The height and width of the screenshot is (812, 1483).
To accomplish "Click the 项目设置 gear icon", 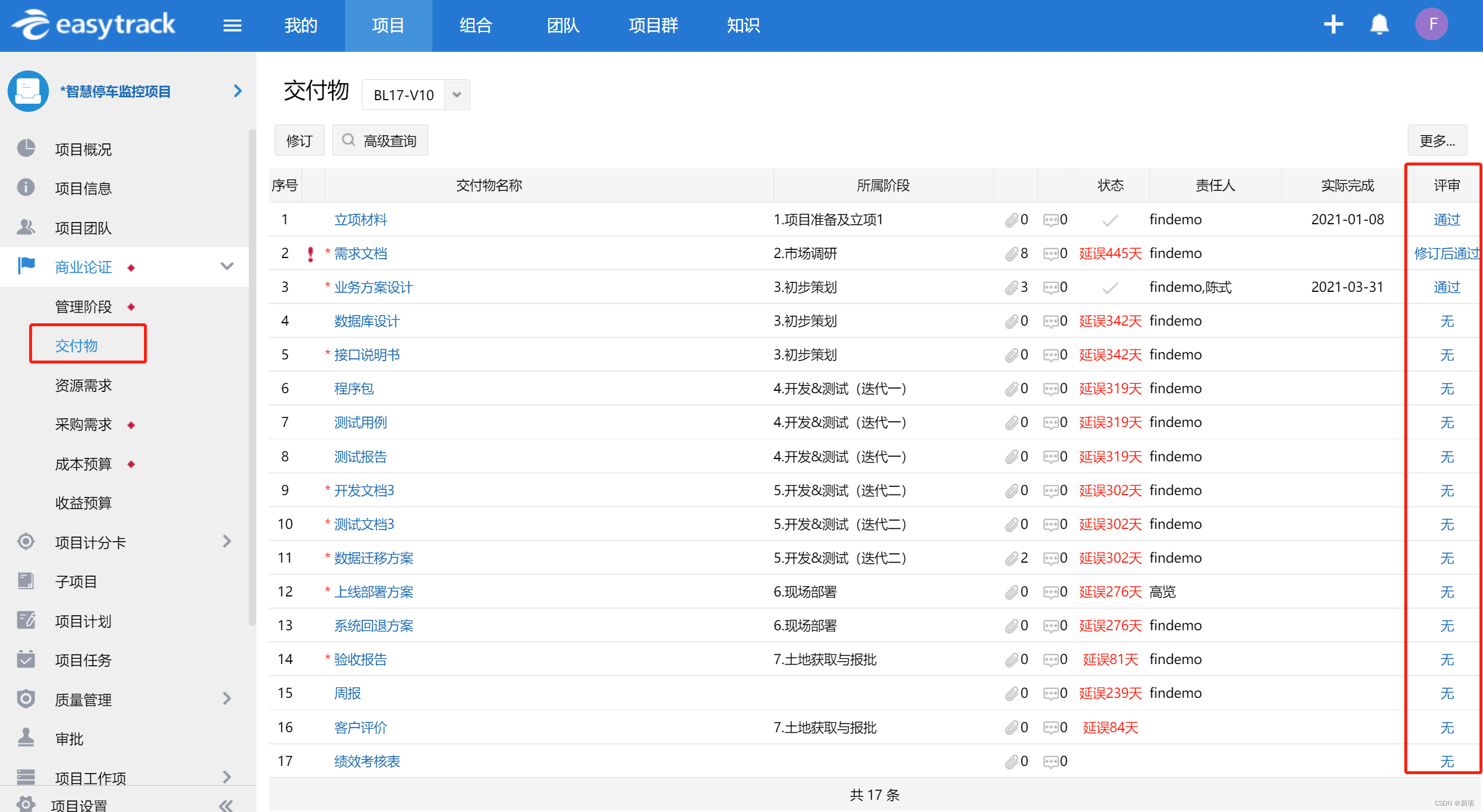I will pyautogui.click(x=26, y=804).
